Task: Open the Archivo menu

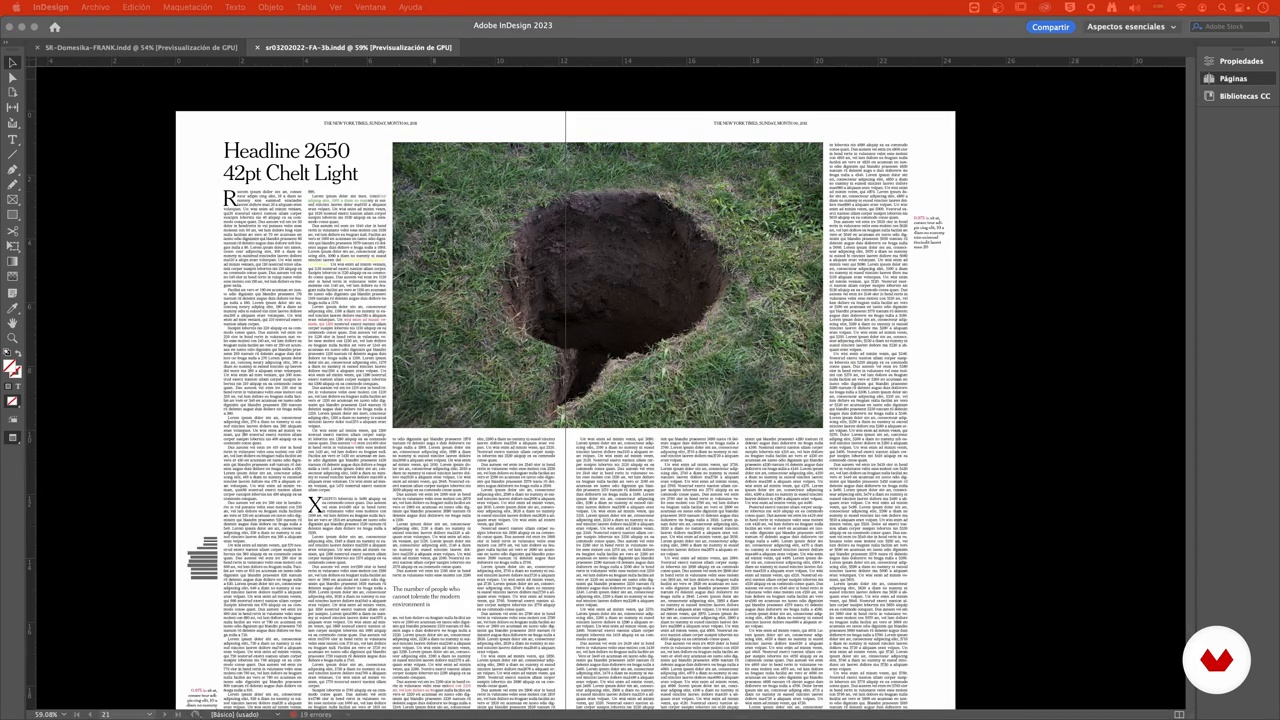Action: (95, 7)
